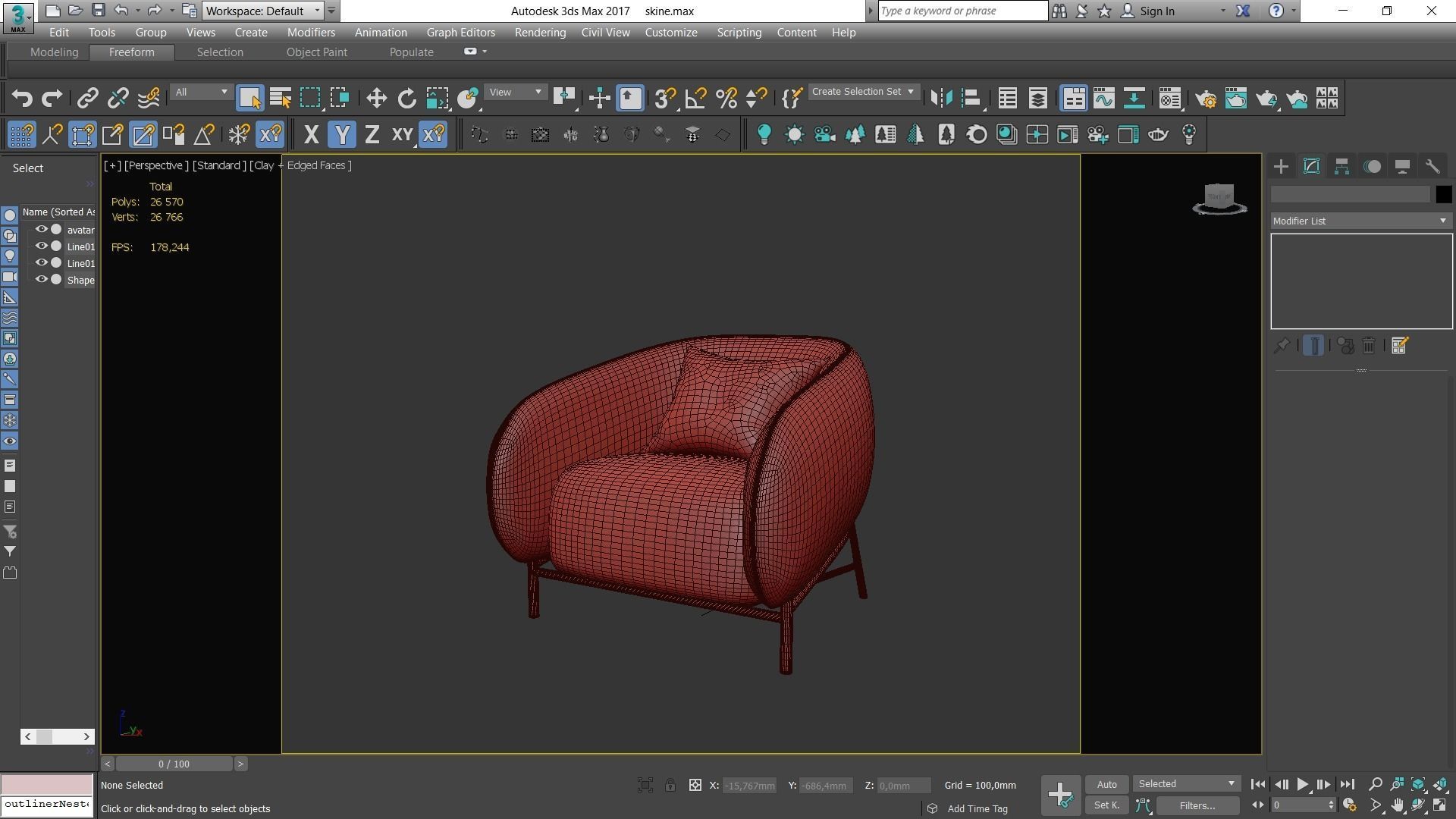
Task: Click the current frame number field
Action: tap(1298, 805)
